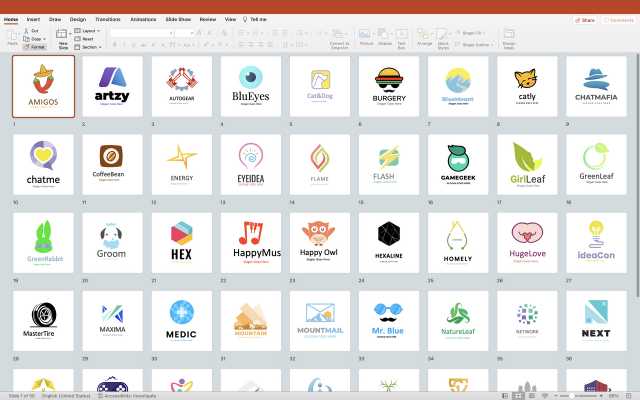
Task: Click the Reset slide button
Action: (x=87, y=39)
